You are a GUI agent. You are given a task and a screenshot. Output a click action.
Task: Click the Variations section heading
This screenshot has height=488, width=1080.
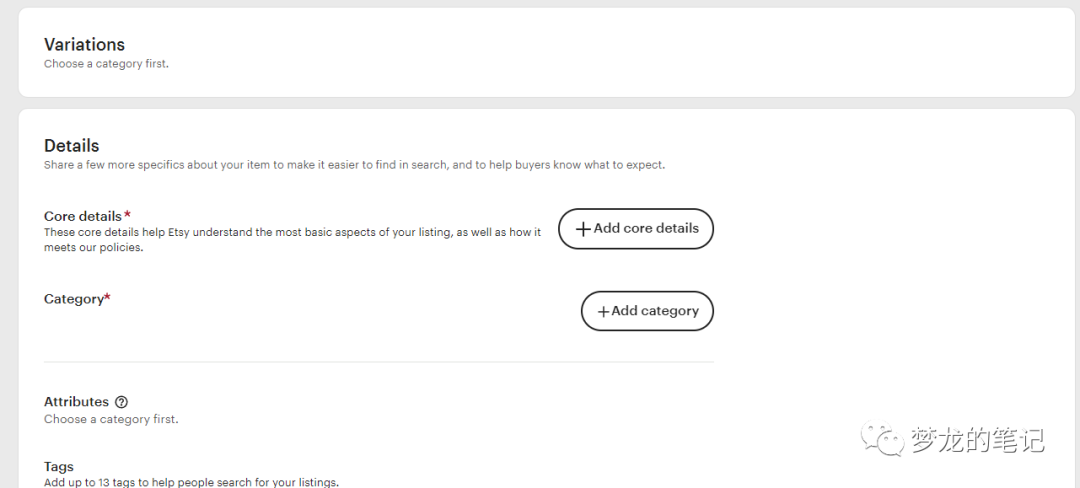click(x=84, y=44)
